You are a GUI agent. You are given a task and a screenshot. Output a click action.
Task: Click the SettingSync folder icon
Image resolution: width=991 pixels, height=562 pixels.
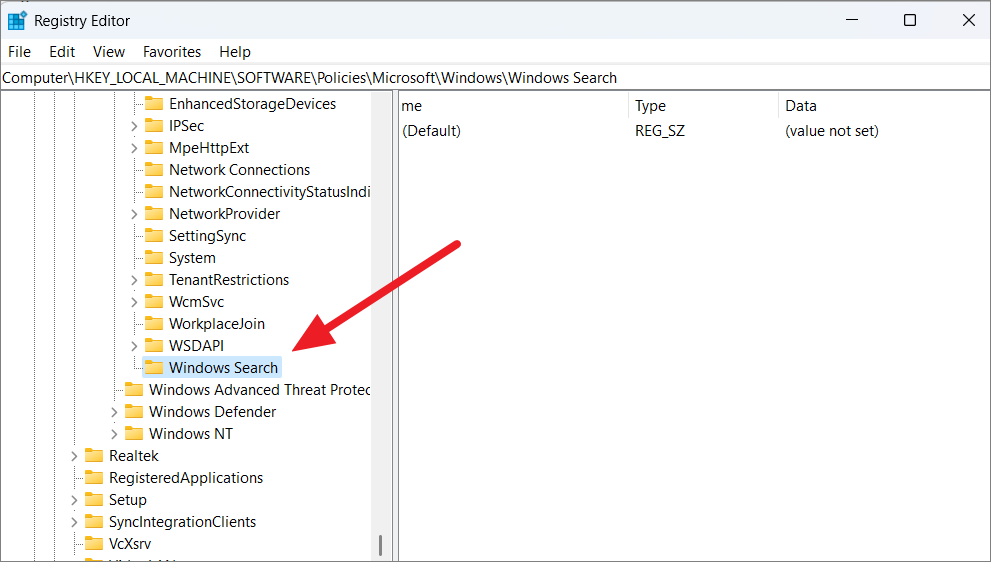pyautogui.click(x=154, y=236)
